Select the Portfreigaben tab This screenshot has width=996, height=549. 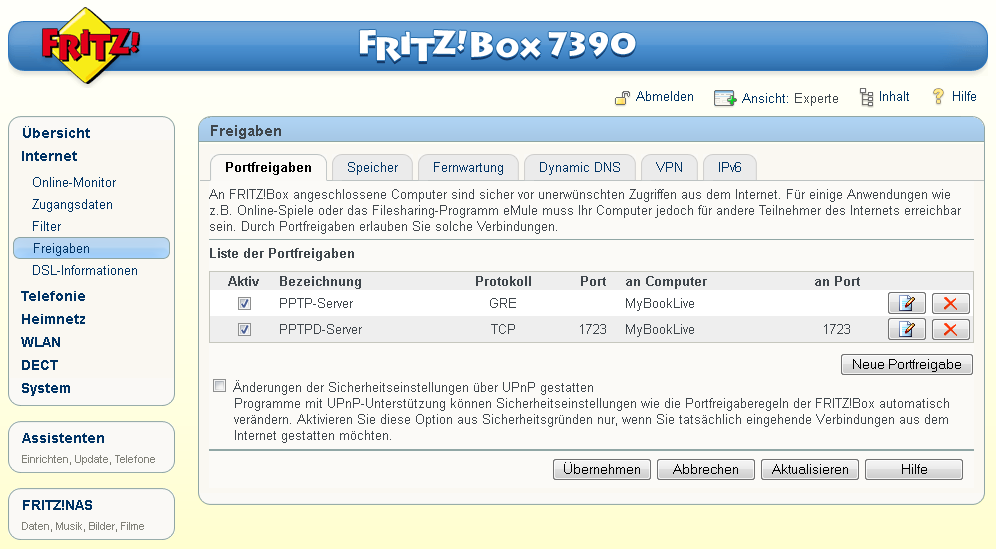[268, 168]
